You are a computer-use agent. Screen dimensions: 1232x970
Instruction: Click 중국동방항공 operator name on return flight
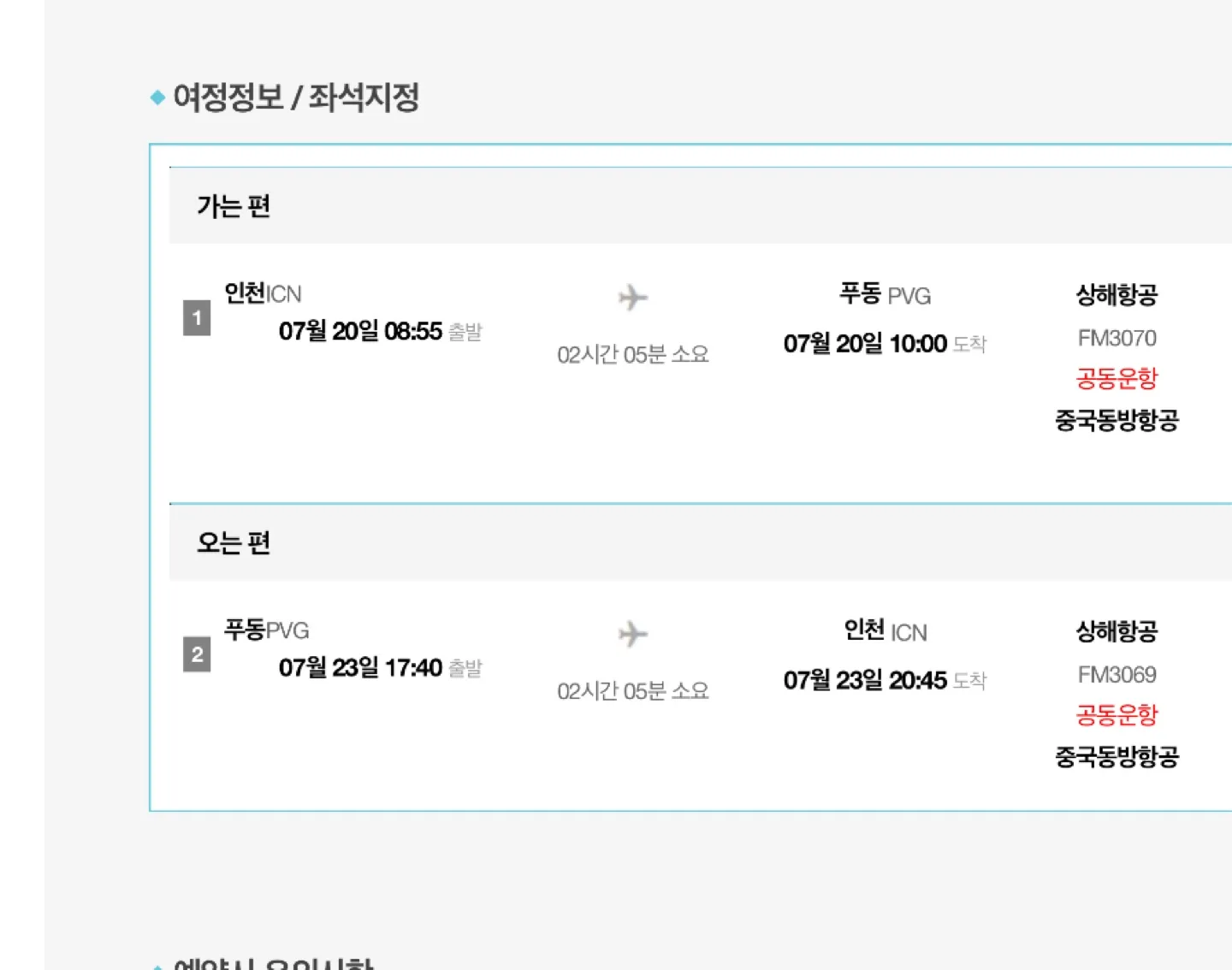pos(1116,756)
